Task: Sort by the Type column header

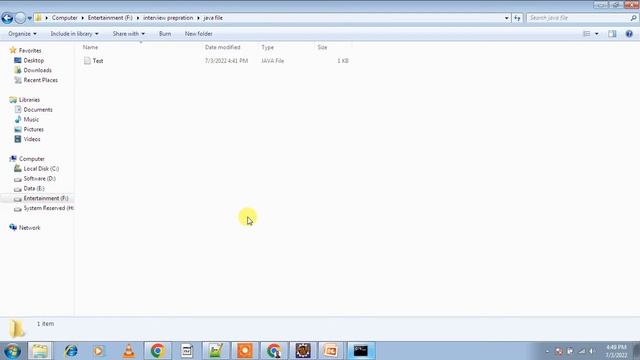Action: (x=267, y=47)
